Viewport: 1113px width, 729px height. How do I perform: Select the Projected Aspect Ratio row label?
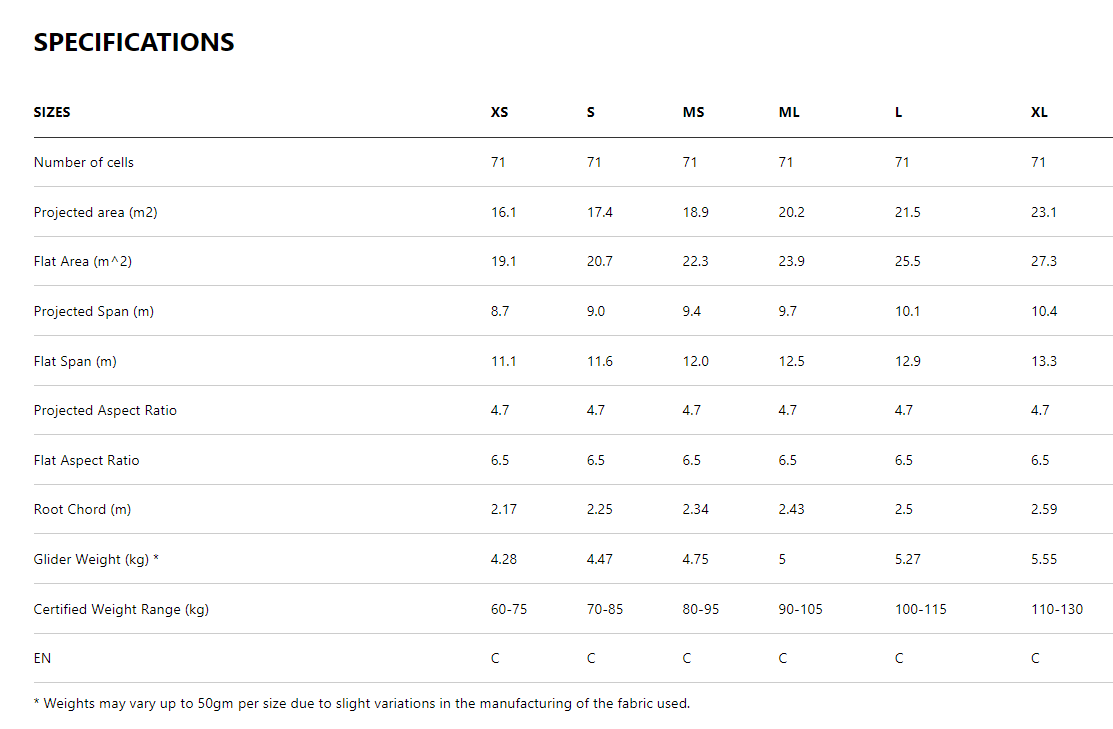point(105,410)
